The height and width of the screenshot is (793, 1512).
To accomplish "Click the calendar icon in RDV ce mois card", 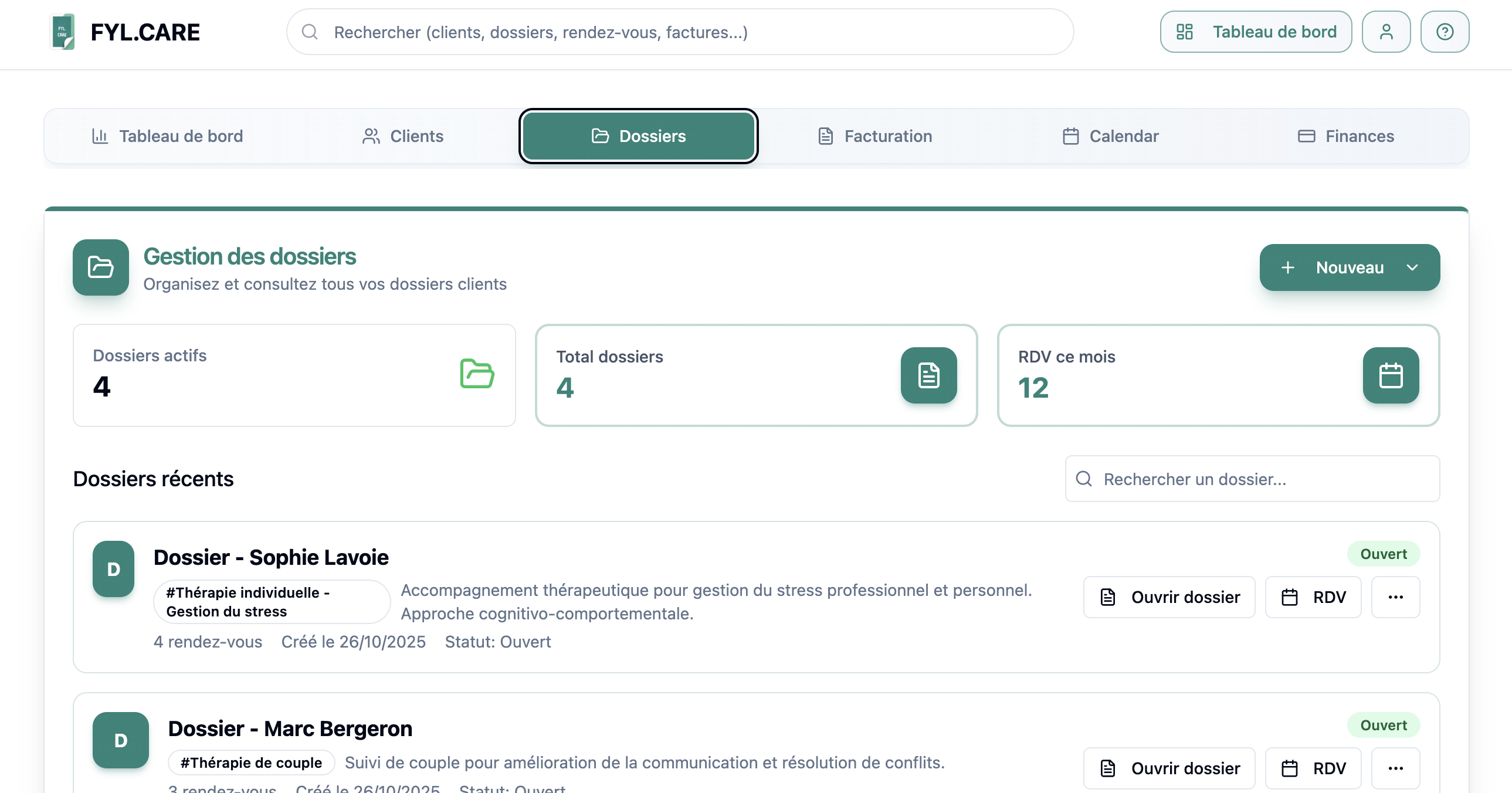I will (x=1390, y=375).
